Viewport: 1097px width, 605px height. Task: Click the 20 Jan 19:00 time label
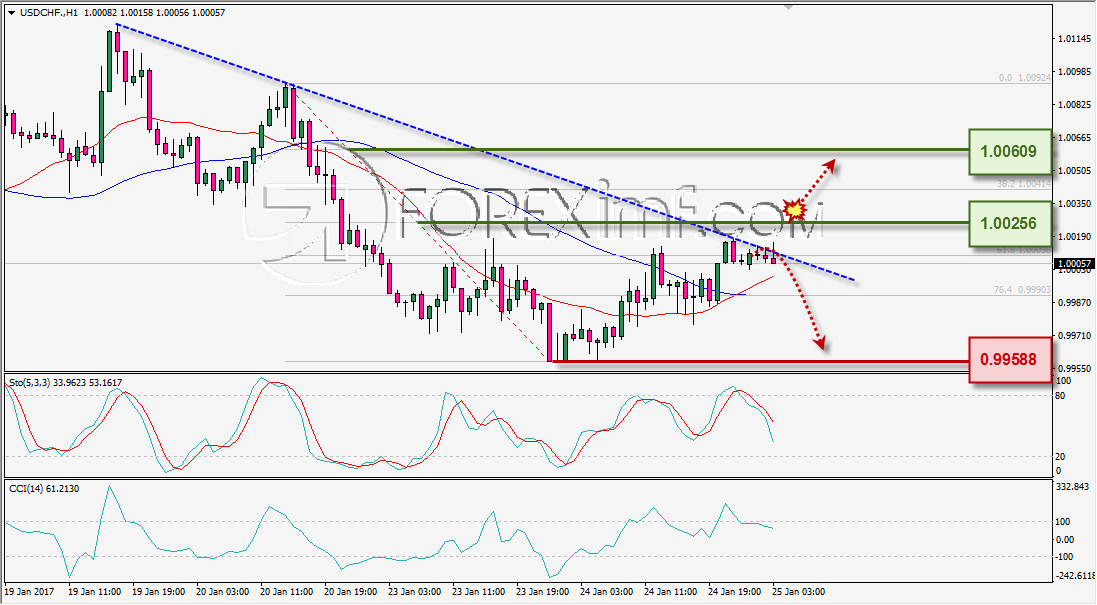351,592
